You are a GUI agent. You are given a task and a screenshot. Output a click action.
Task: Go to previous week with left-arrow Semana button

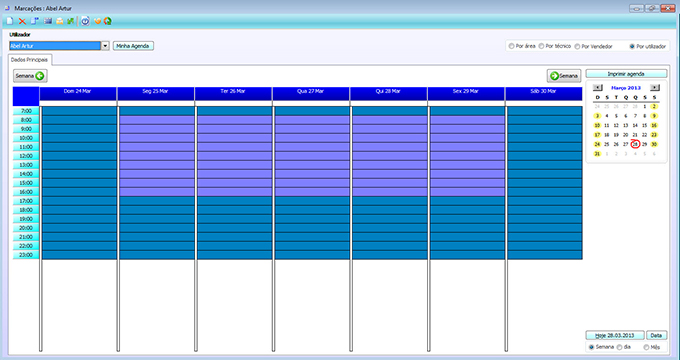[x=30, y=76]
